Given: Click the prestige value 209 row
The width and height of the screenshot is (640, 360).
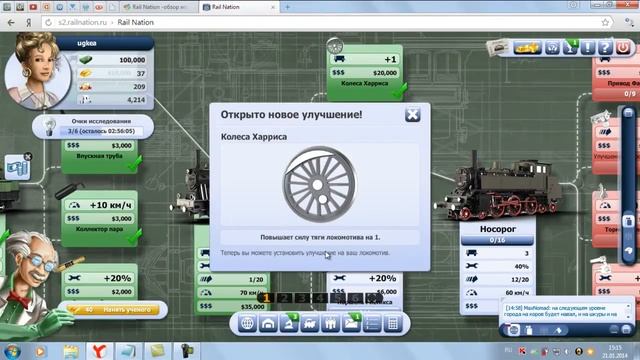Looking at the screenshot, I should pos(112,87).
